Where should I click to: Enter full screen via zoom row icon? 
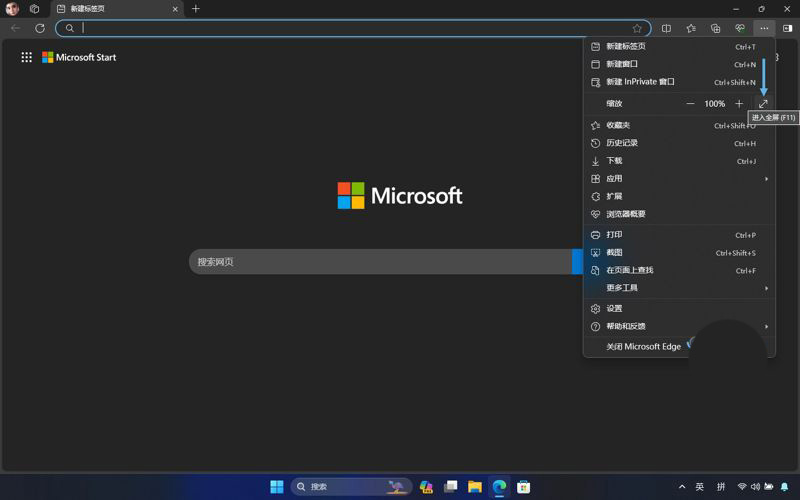click(x=763, y=104)
